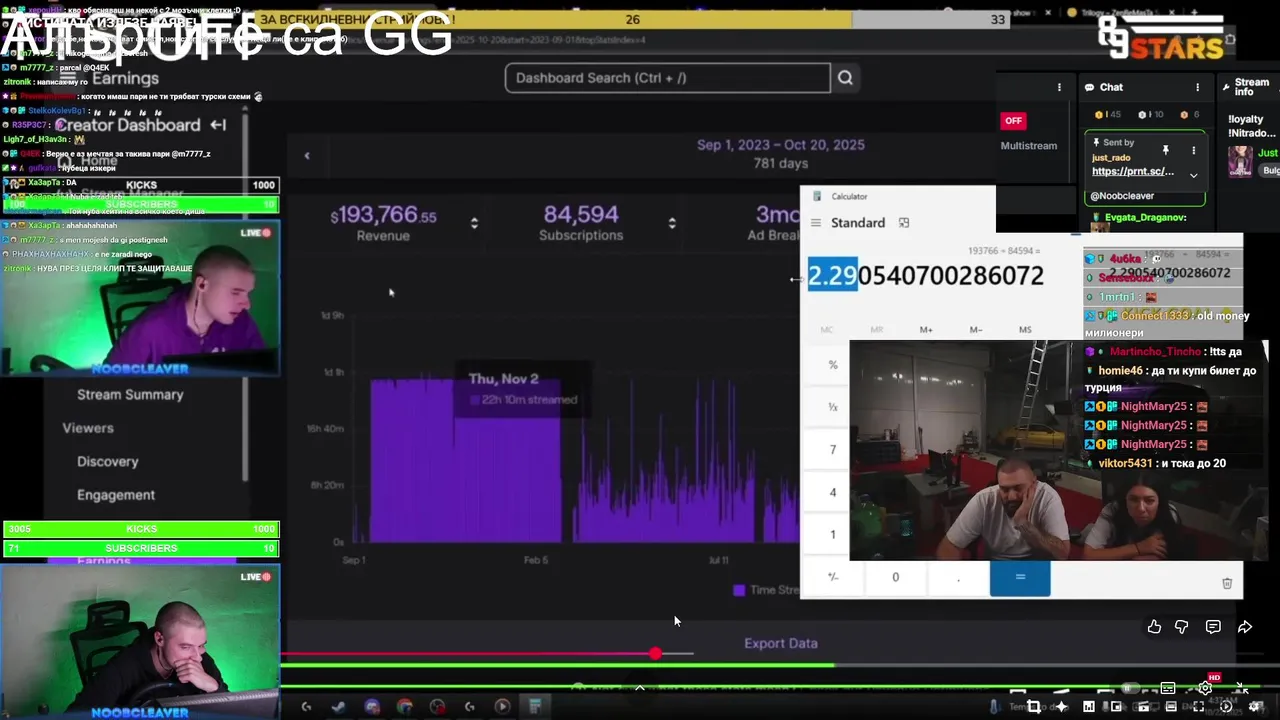Open the comments speech-bubble icon

(x=1213, y=627)
